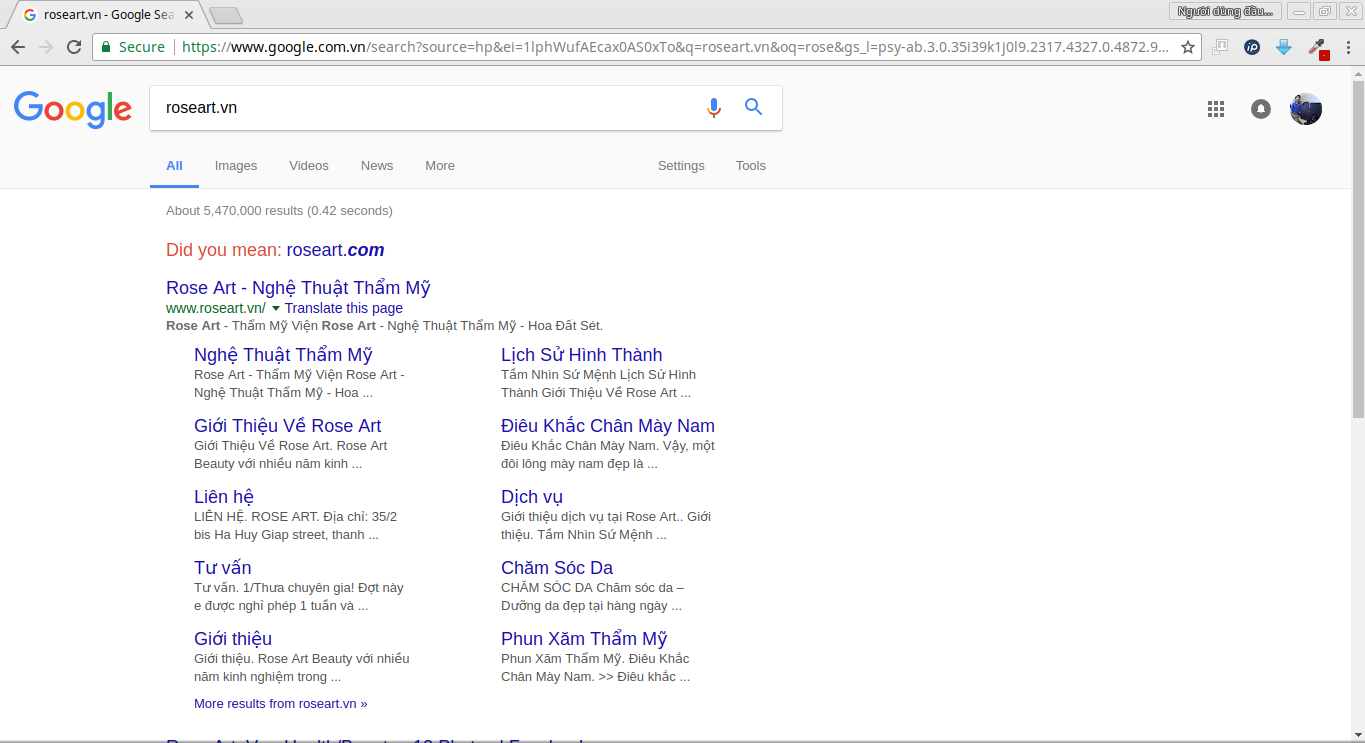Click the Google logo
1365x743 pixels.
[73, 109]
